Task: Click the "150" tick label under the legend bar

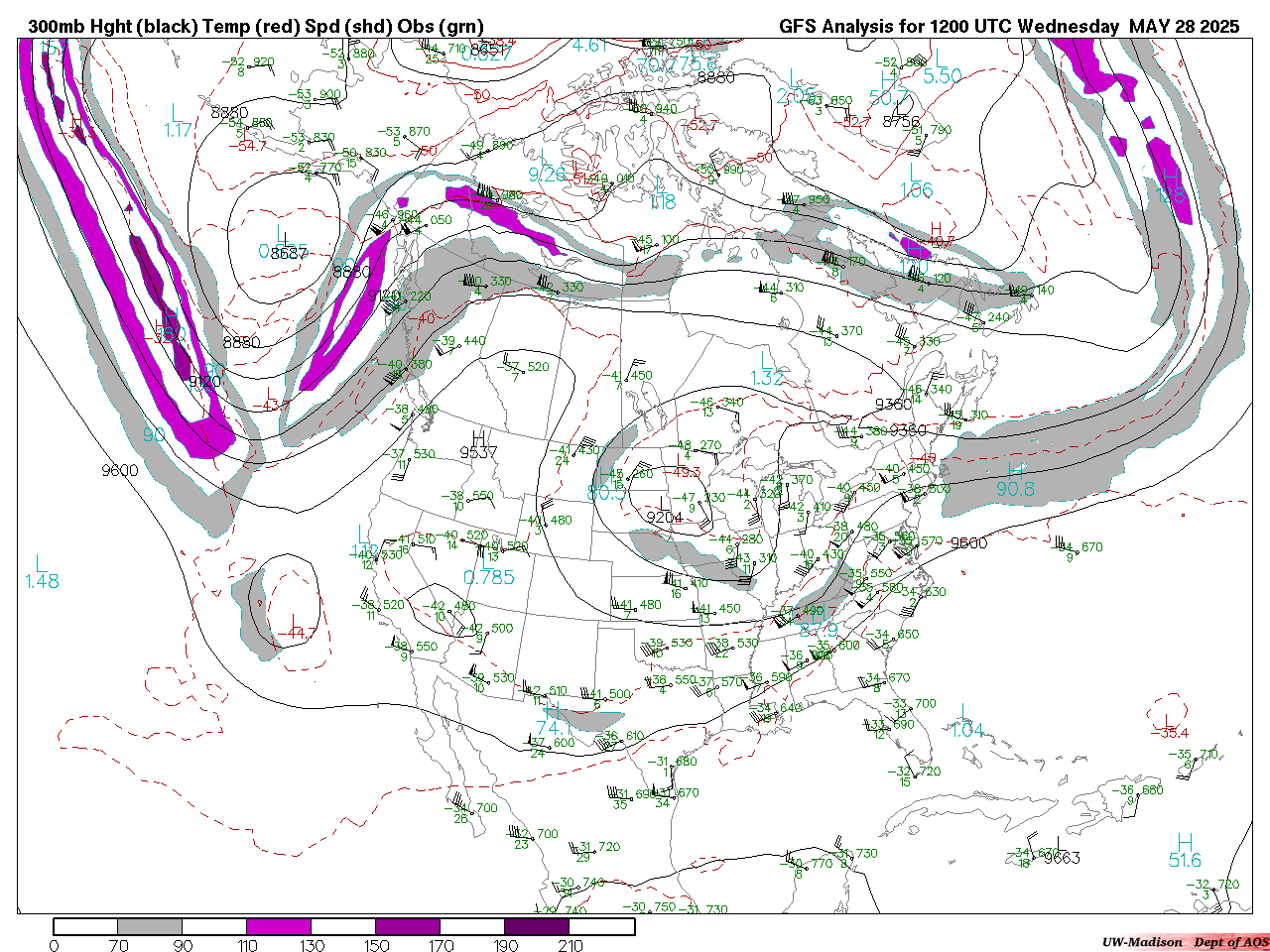Action: [376, 945]
